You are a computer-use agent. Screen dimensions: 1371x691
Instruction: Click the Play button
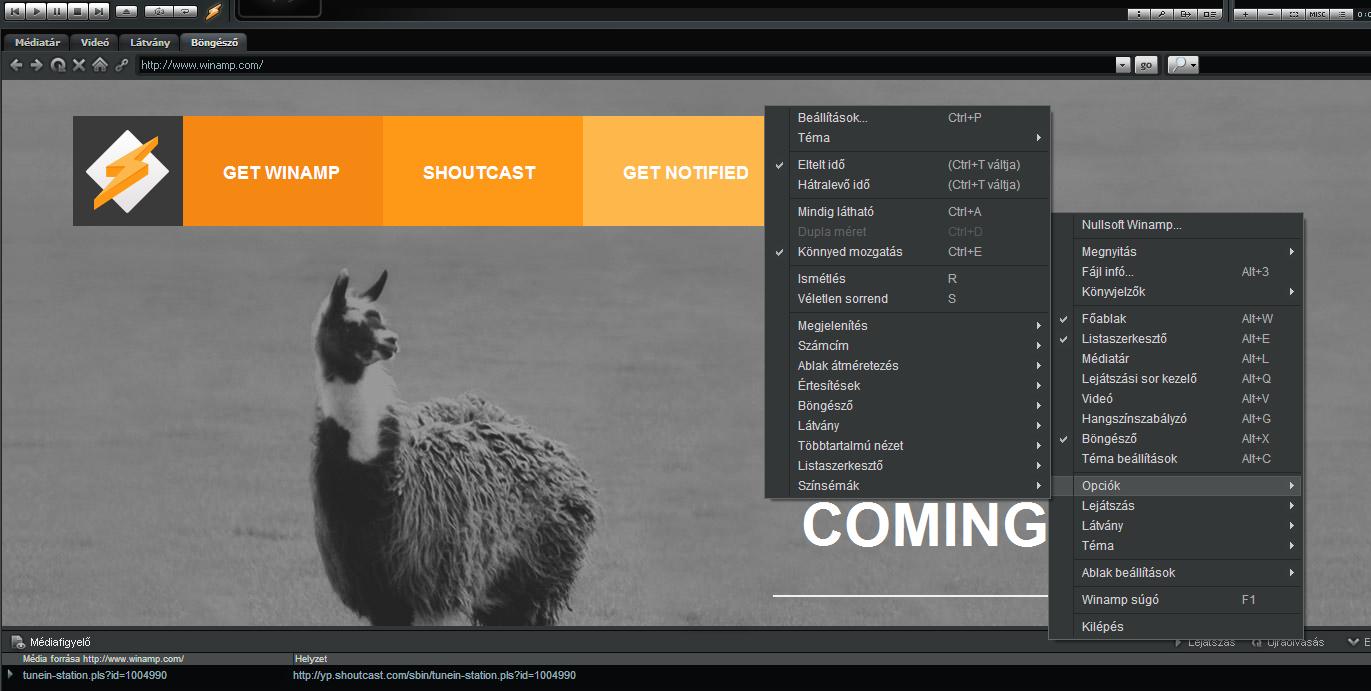(36, 11)
